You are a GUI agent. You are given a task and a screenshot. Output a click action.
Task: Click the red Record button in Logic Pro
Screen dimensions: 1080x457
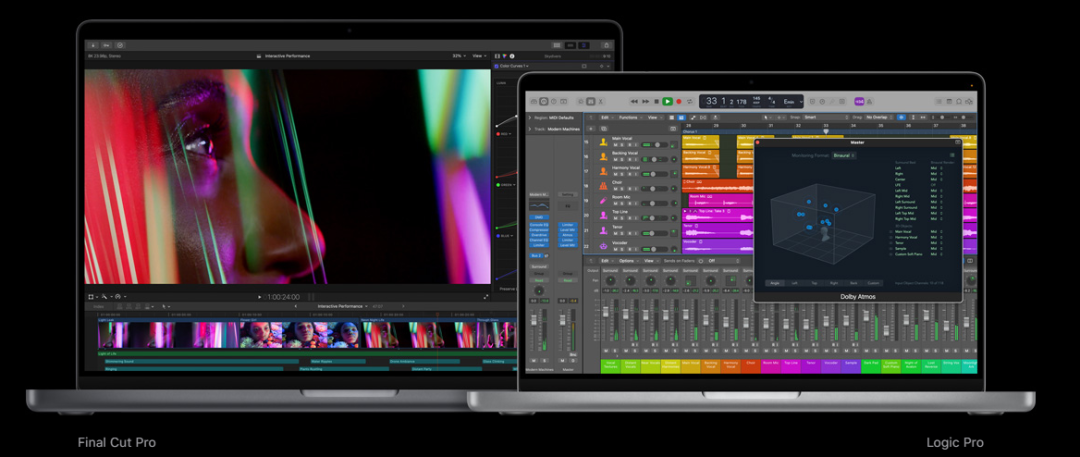pyautogui.click(x=679, y=101)
